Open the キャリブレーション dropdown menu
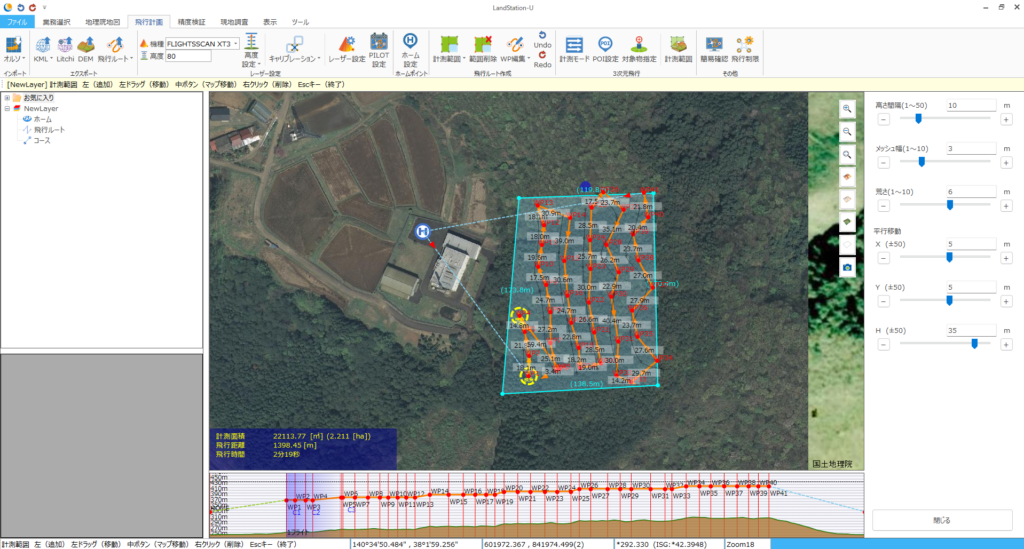 pyautogui.click(x=293, y=59)
